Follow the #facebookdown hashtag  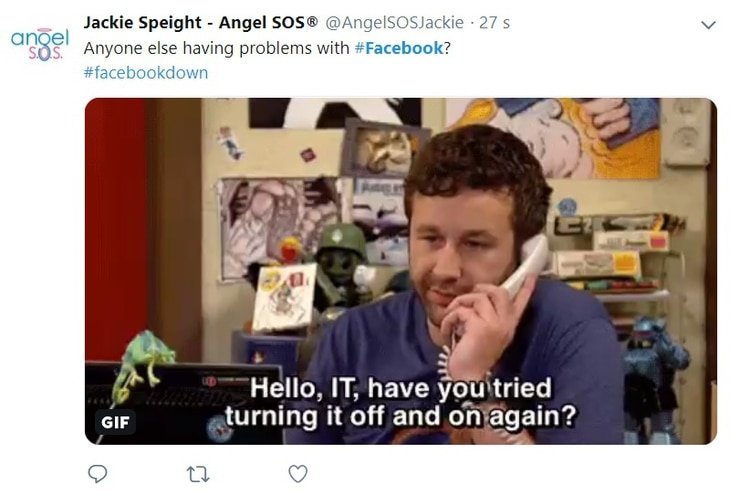coord(146,73)
